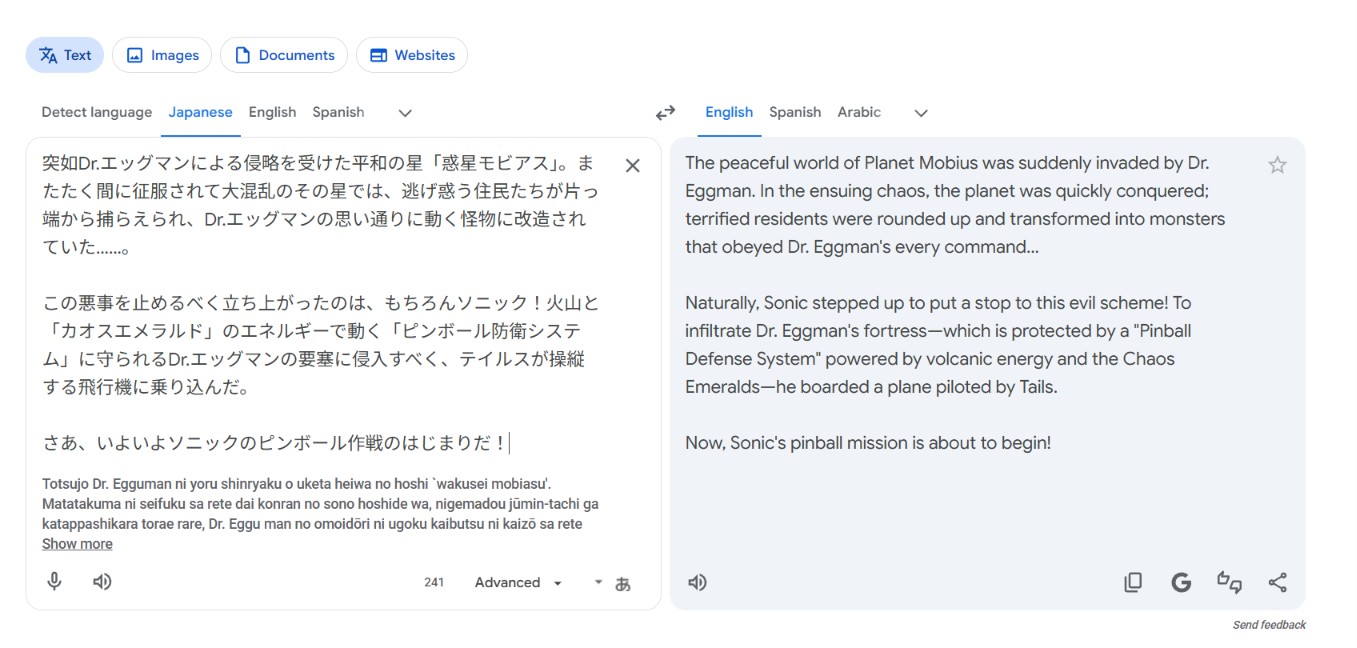Switch to Websites translation mode
The width and height of the screenshot is (1357, 648).
(412, 55)
